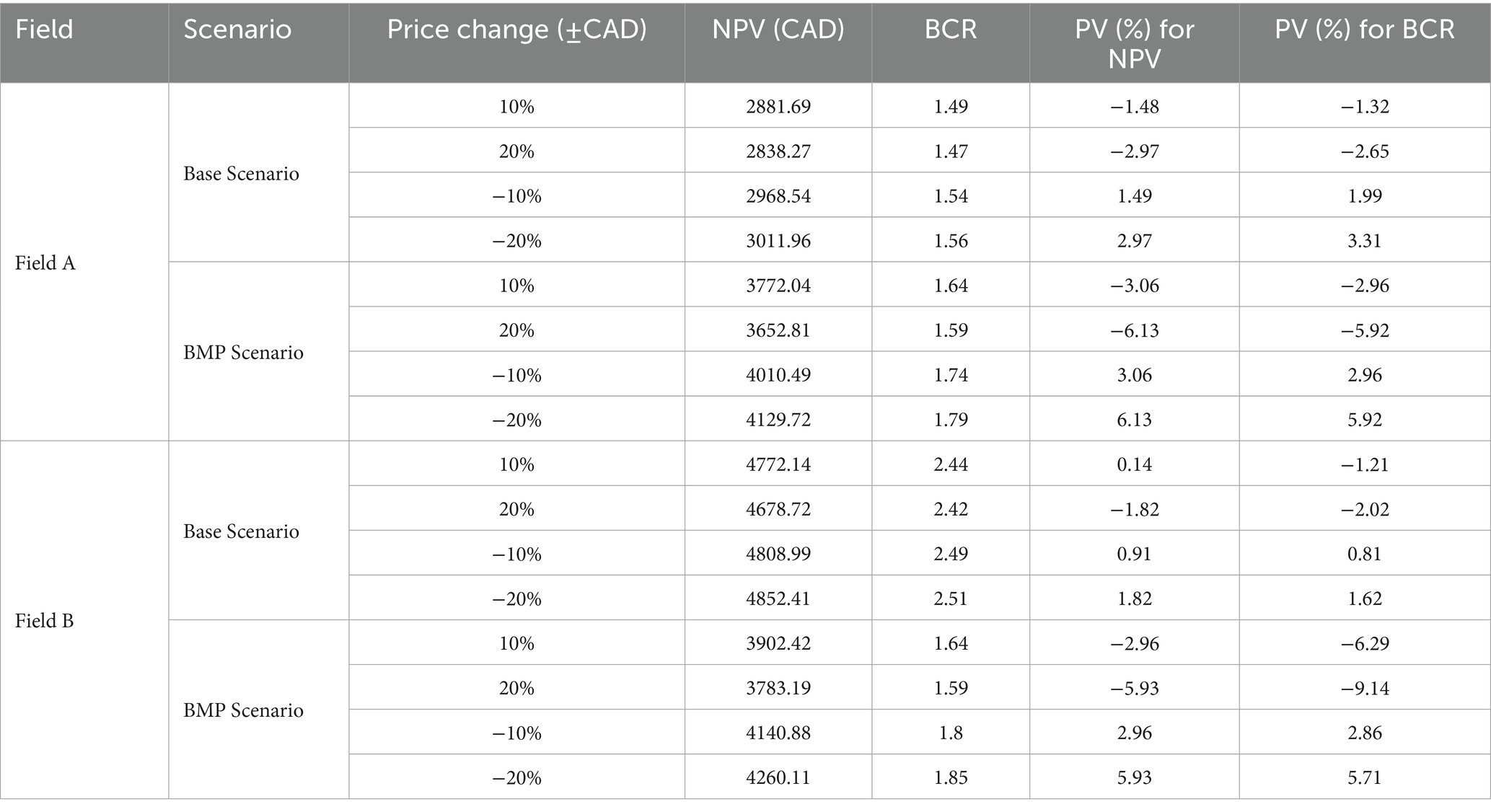Click the "BCR" column header
Image resolution: width=1491 pixels, height=812 pixels.
(x=950, y=30)
